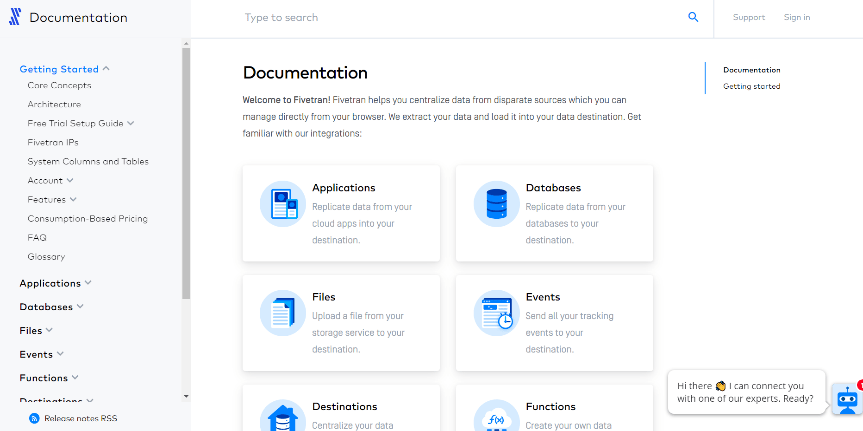Click the Documentation header title
Image resolution: width=863 pixels, height=431 pixels.
[x=78, y=18]
